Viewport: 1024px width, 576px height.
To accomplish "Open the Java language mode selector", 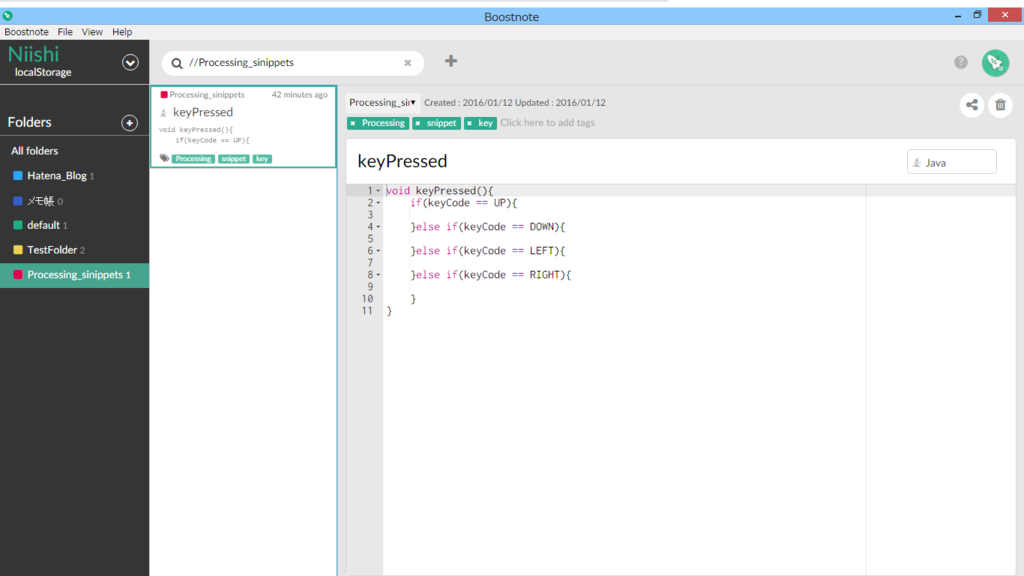I will point(952,162).
